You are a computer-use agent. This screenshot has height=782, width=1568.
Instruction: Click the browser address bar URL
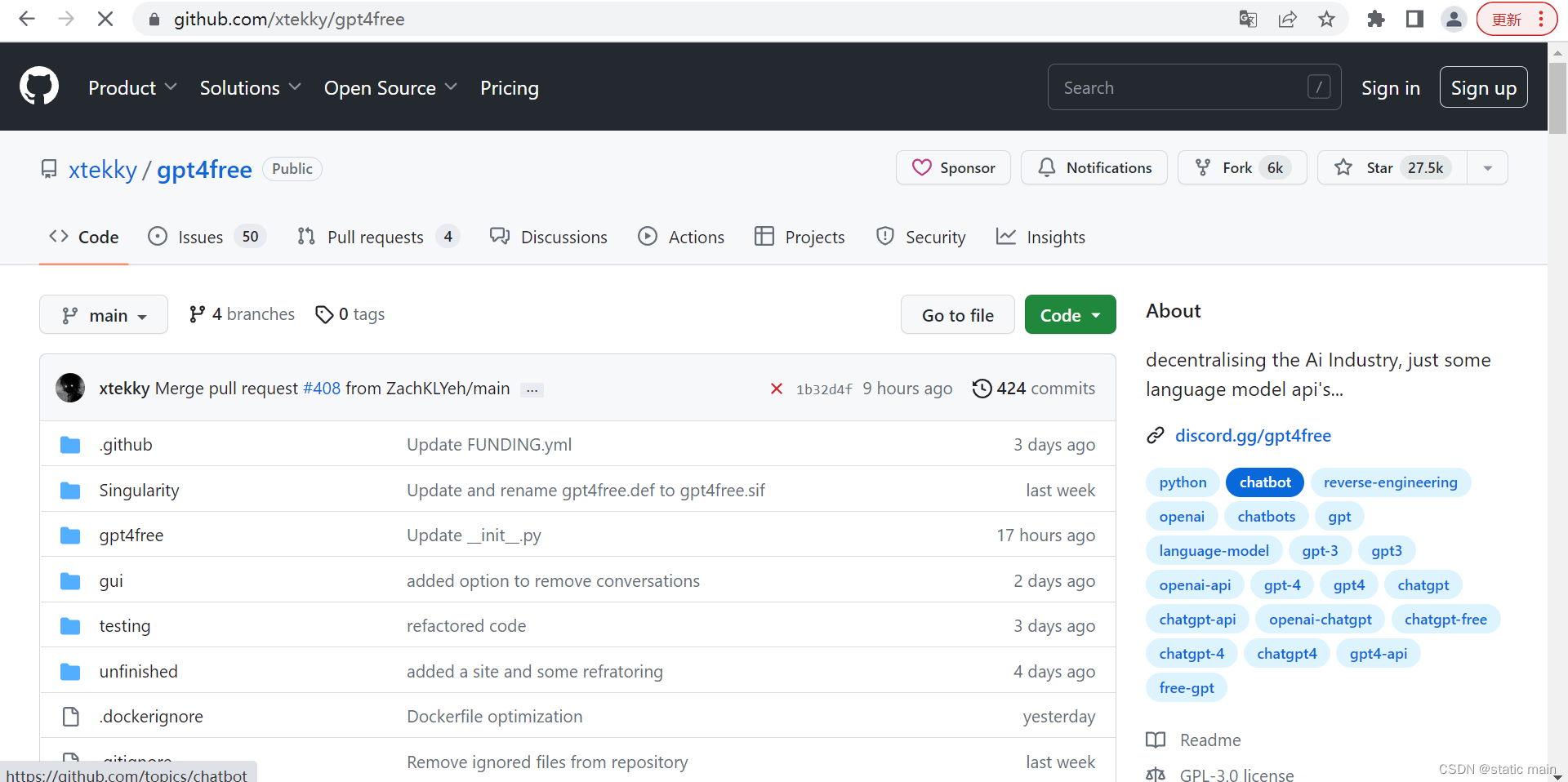(289, 19)
